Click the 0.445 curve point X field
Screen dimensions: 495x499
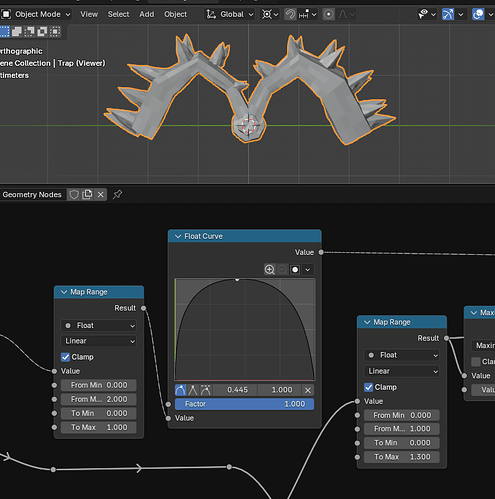(235, 390)
